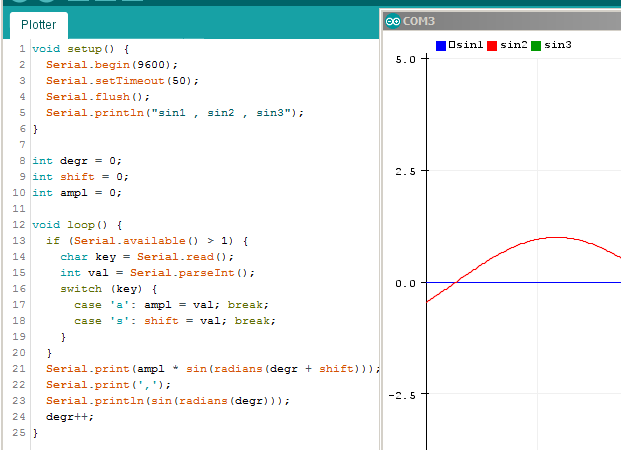Click the green sin3 legend color square
The width and height of the screenshot is (621, 450).
[536, 45]
